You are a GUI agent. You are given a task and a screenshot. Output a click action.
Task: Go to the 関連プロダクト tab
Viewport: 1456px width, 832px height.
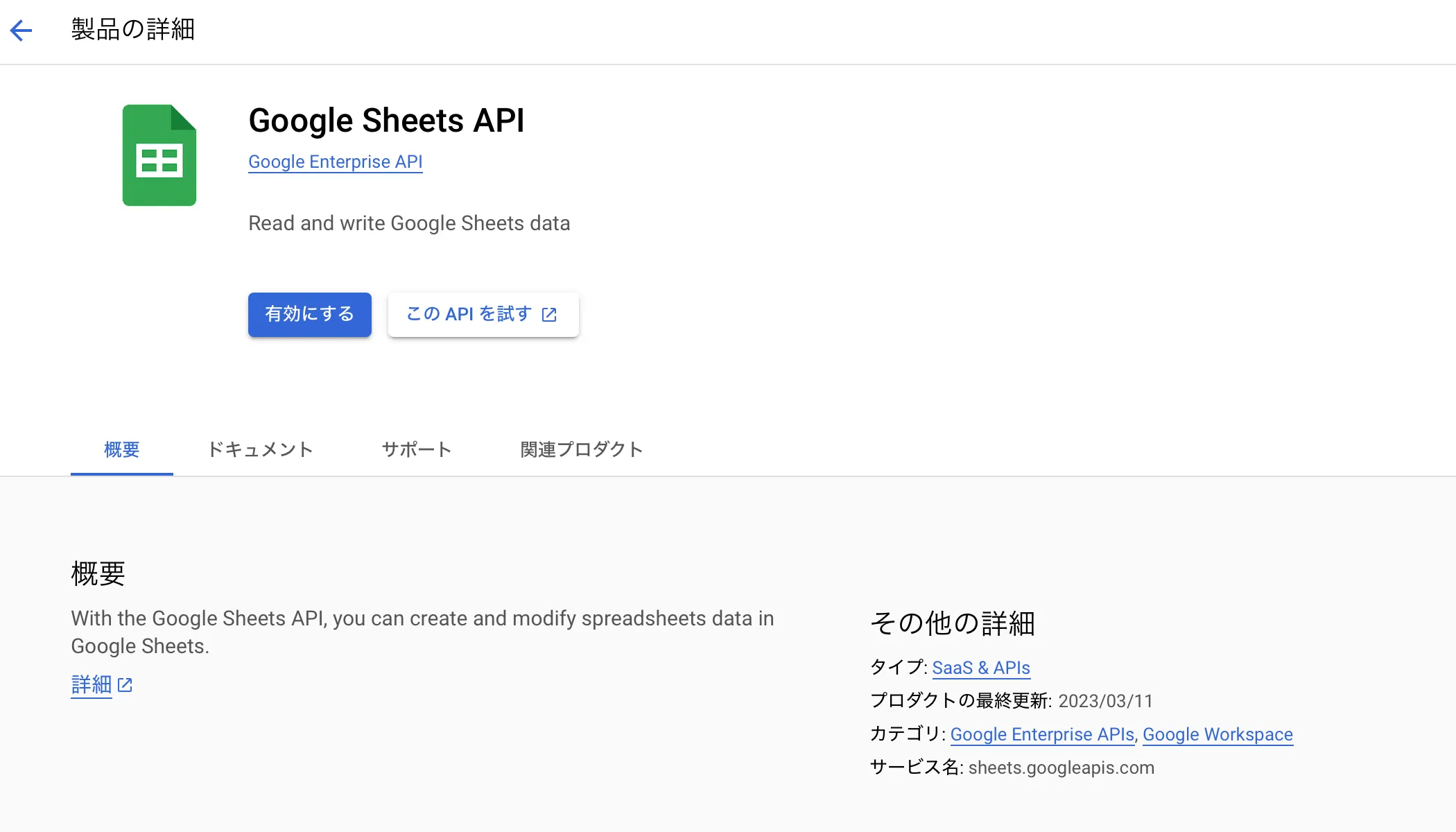pos(581,449)
